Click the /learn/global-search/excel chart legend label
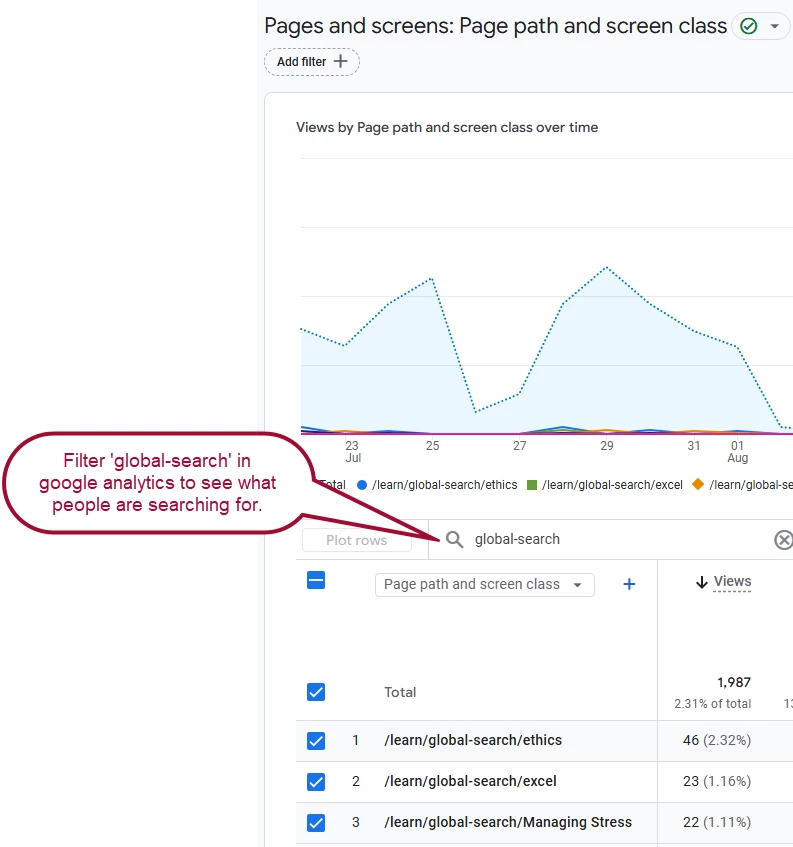793x847 pixels. [613, 485]
